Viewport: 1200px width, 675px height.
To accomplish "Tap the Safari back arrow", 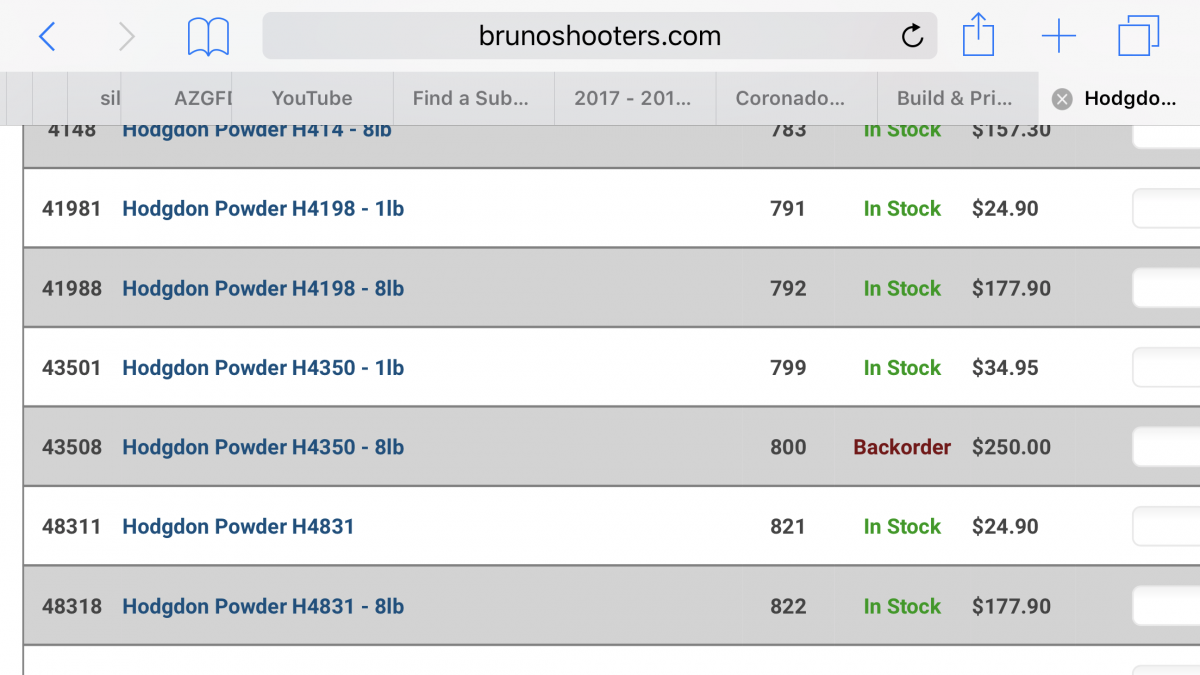I will pyautogui.click(x=47, y=37).
